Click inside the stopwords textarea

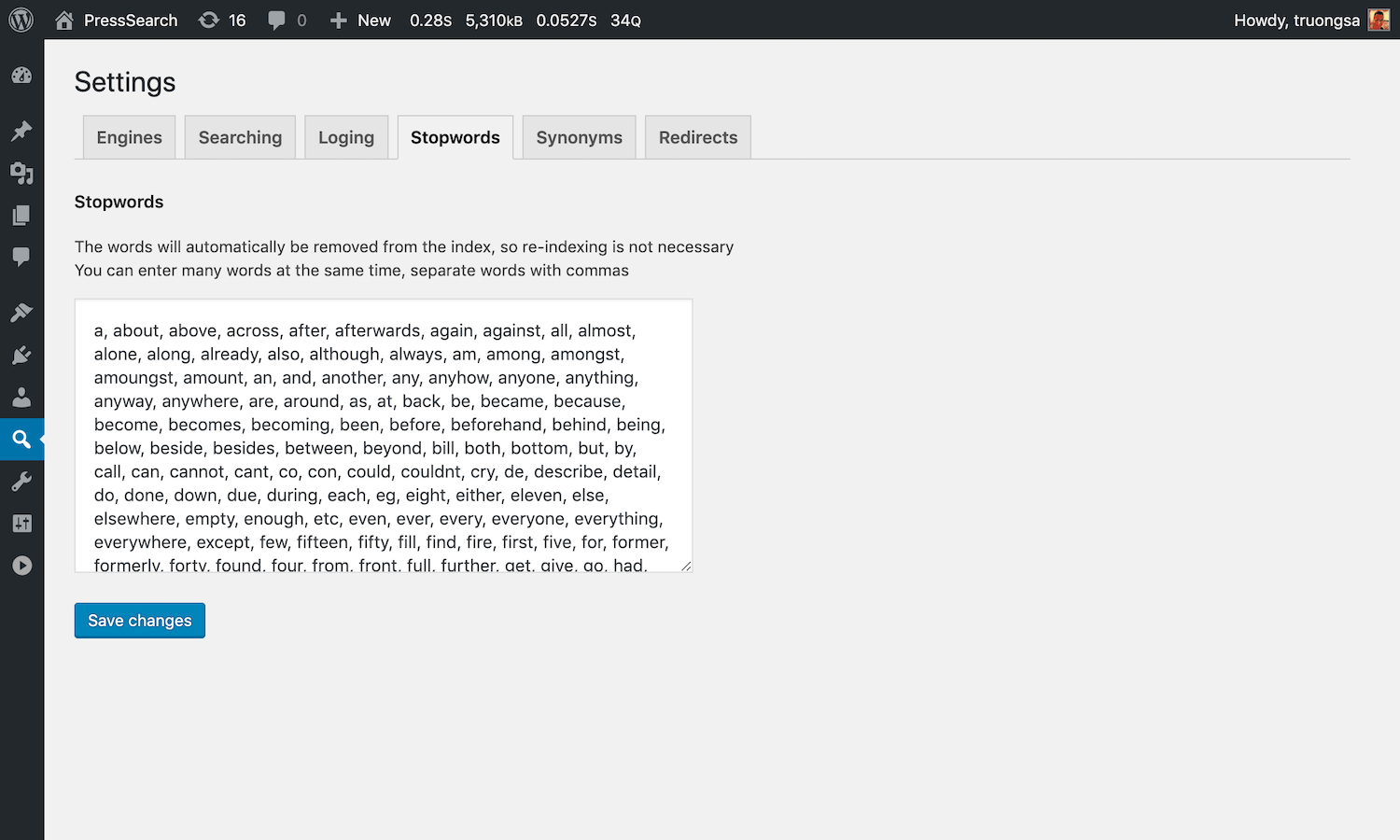coord(384,436)
